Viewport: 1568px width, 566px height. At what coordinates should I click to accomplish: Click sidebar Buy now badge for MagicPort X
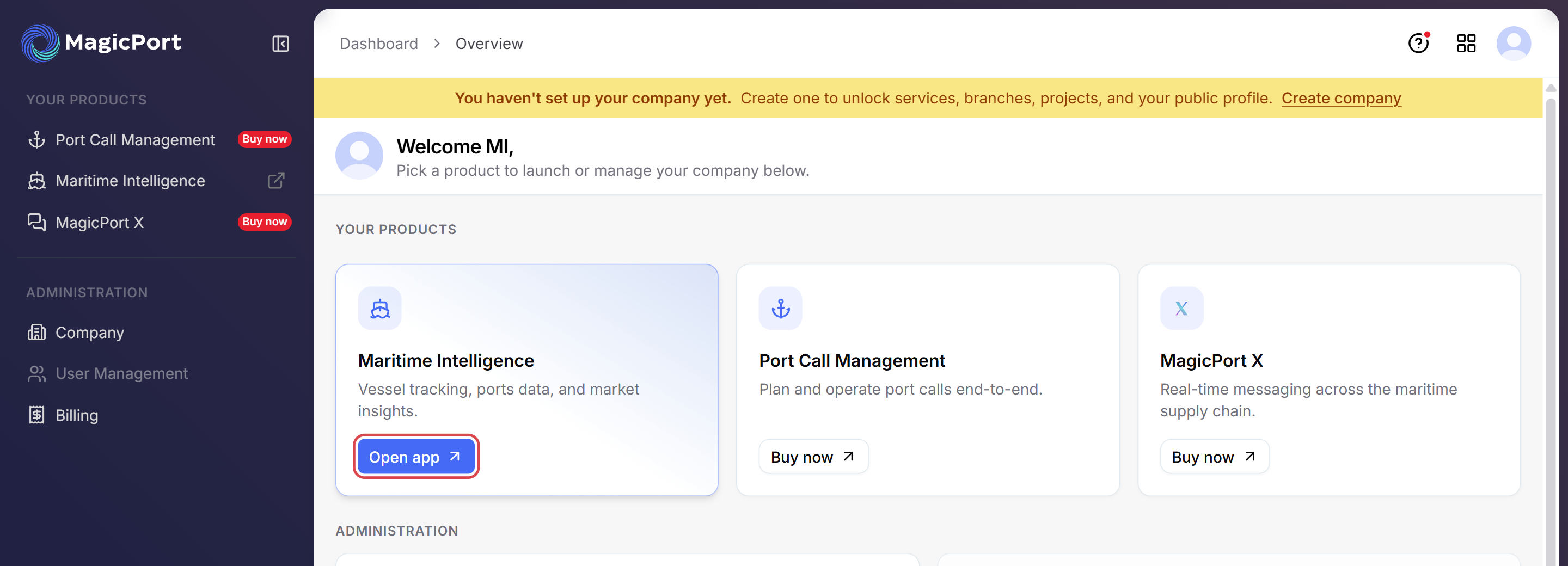[265, 222]
